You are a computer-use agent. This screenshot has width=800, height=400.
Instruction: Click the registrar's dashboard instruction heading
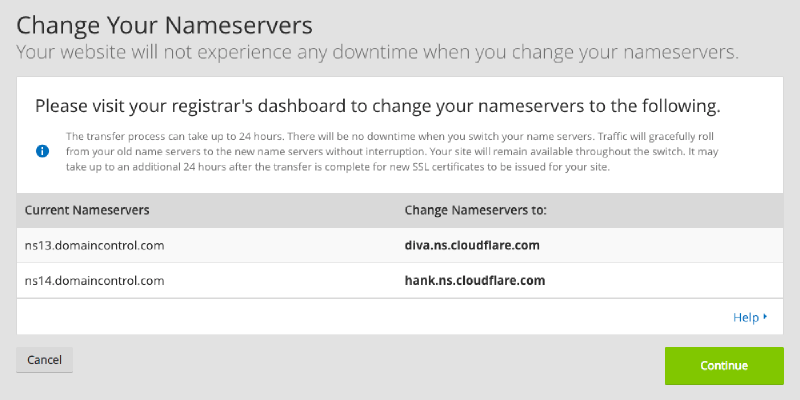[x=378, y=106]
